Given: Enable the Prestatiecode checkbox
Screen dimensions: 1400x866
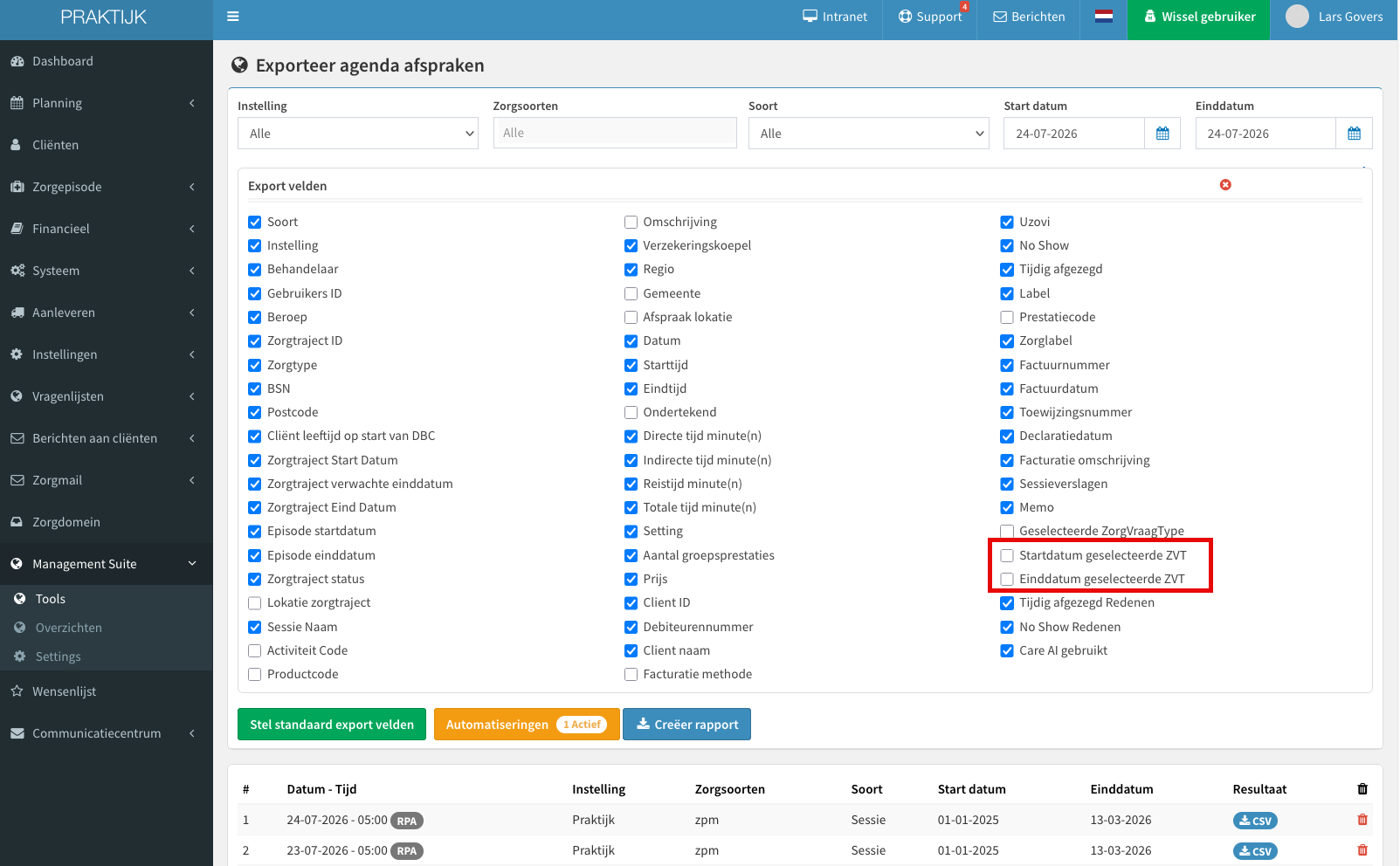Looking at the screenshot, I should point(1007,317).
